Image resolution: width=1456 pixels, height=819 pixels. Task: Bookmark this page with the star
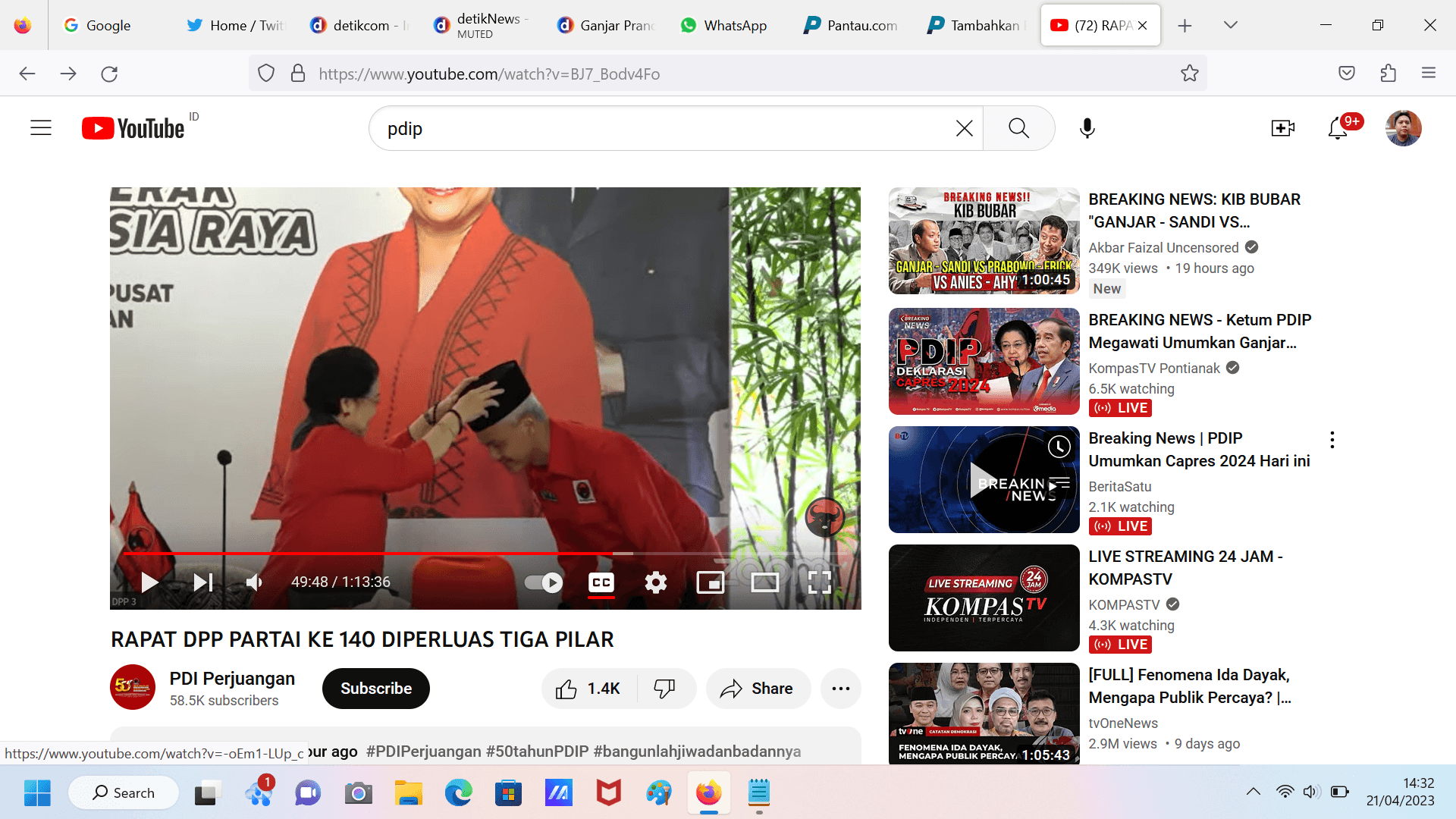coord(1190,74)
